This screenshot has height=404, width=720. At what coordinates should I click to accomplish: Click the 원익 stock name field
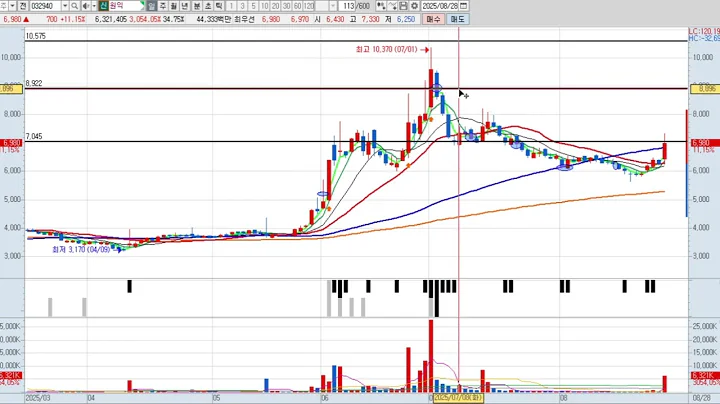(126, 6)
